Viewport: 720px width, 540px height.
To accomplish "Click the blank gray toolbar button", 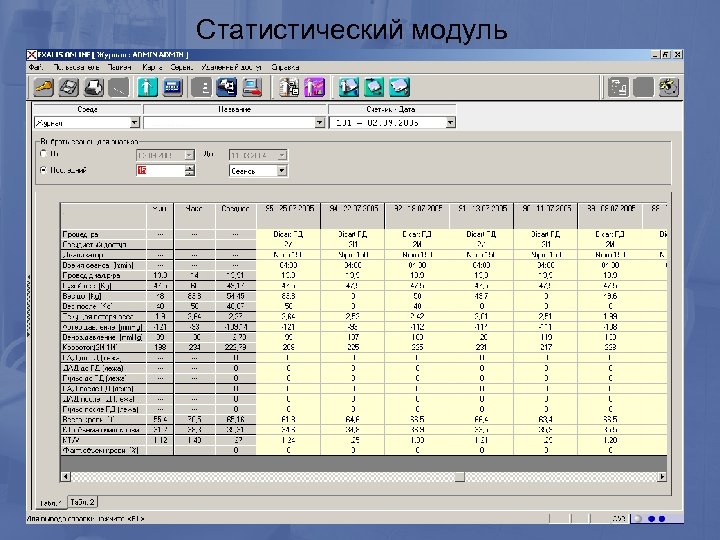I will [643, 87].
